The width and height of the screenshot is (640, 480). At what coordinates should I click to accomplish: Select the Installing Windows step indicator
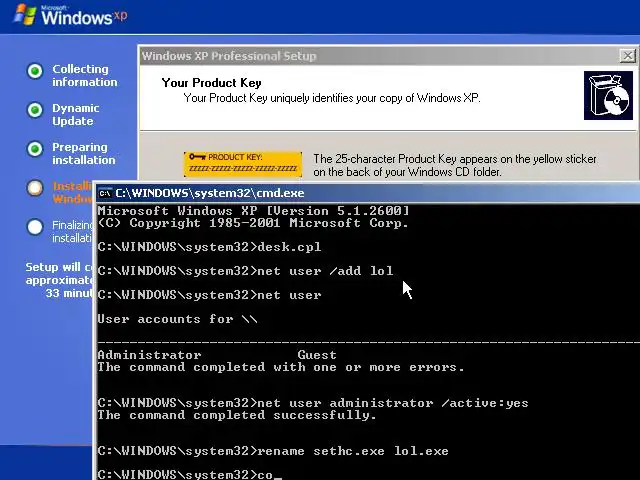[35, 188]
